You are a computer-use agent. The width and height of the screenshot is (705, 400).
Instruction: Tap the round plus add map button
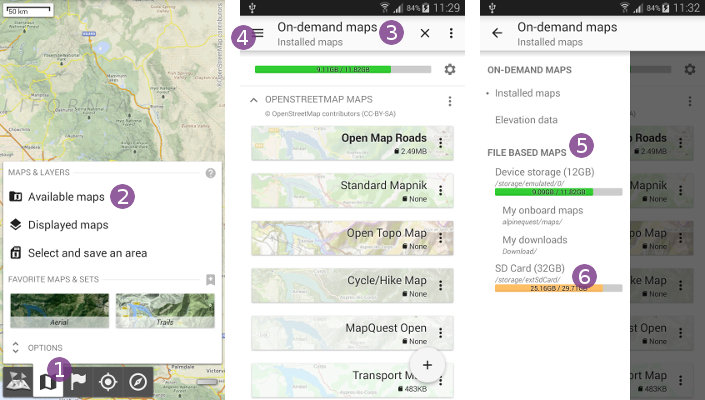427,365
